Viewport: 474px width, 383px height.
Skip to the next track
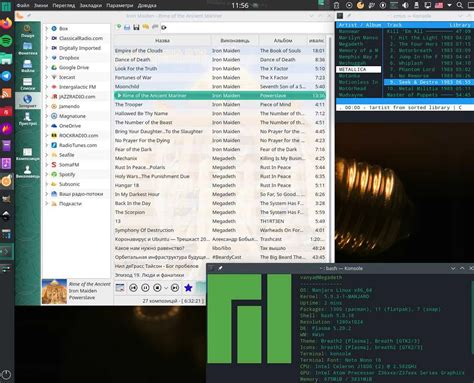tap(175, 288)
